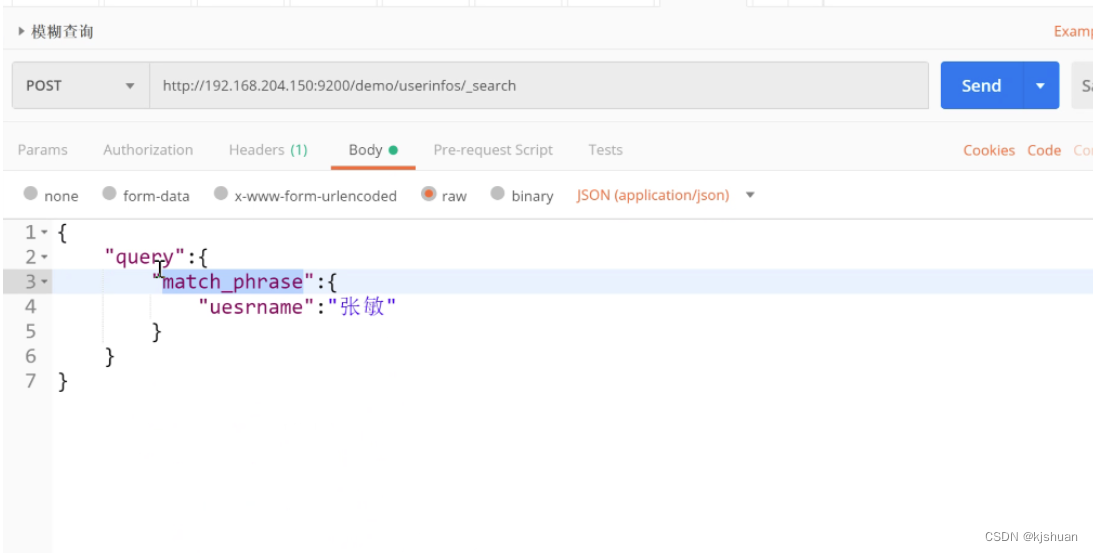Click the Code link
The height and width of the screenshot is (553, 1093).
click(1044, 150)
